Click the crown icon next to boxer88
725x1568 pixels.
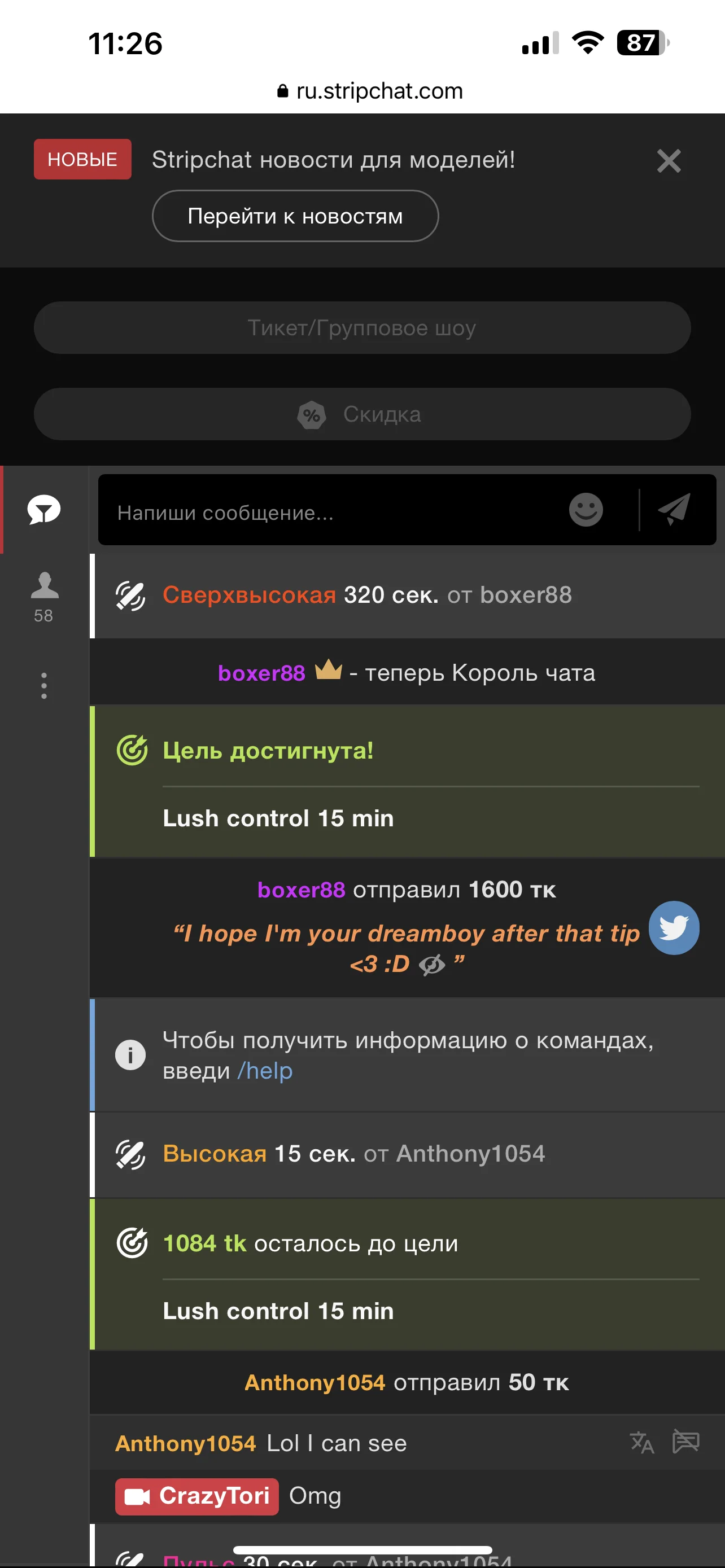tap(328, 671)
